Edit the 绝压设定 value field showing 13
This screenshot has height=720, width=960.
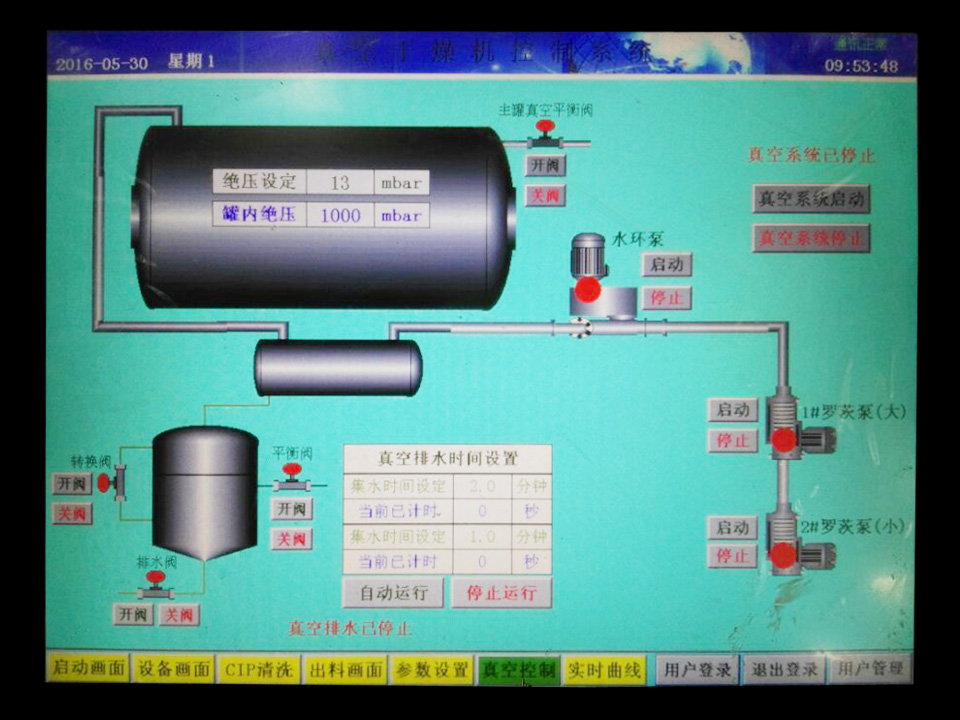[340, 182]
